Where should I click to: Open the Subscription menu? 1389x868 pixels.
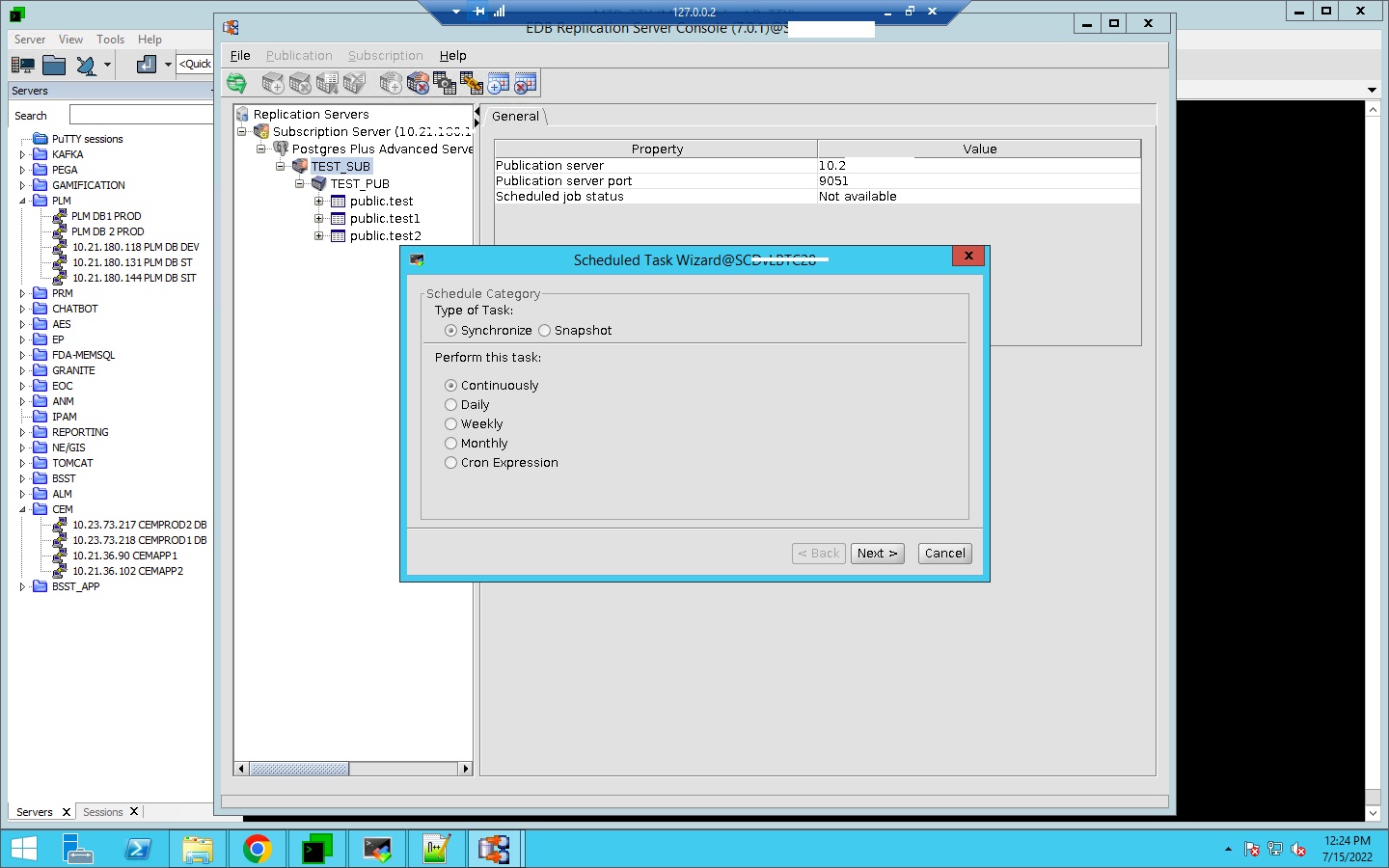coord(386,56)
